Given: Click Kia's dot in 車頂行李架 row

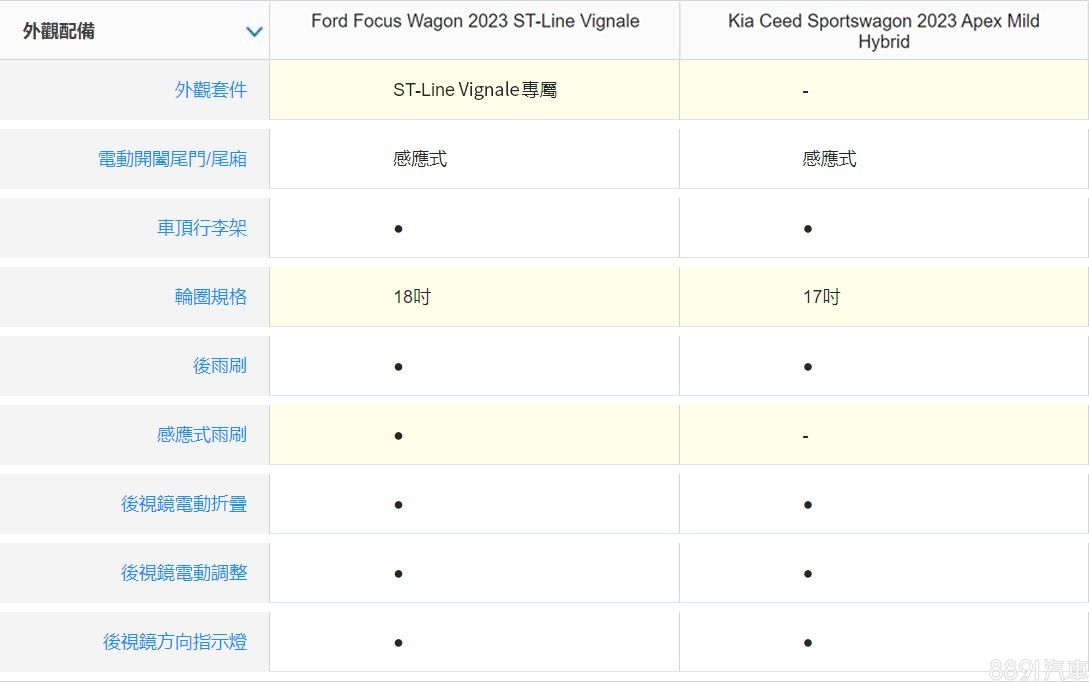Looking at the screenshot, I should tap(807, 229).
